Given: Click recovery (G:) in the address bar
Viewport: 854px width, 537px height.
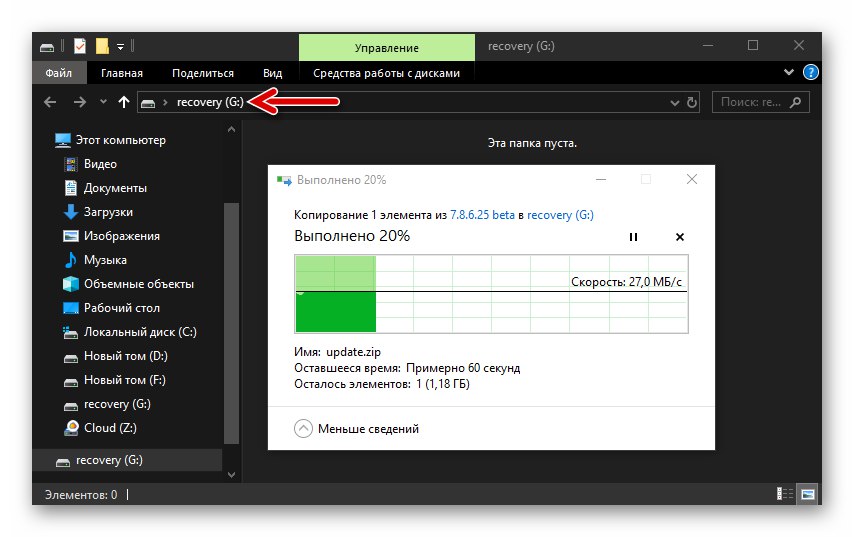Looking at the screenshot, I should pos(210,102).
